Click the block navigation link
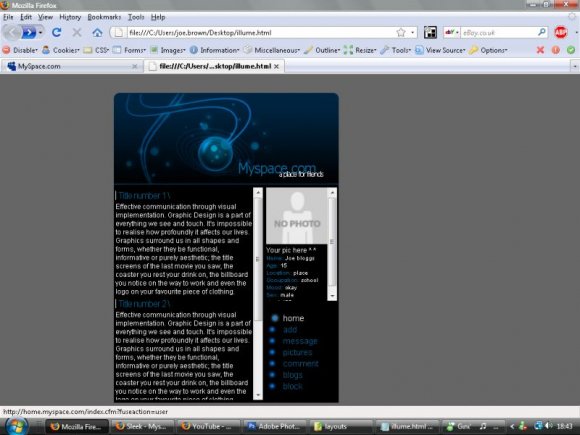 [293, 386]
